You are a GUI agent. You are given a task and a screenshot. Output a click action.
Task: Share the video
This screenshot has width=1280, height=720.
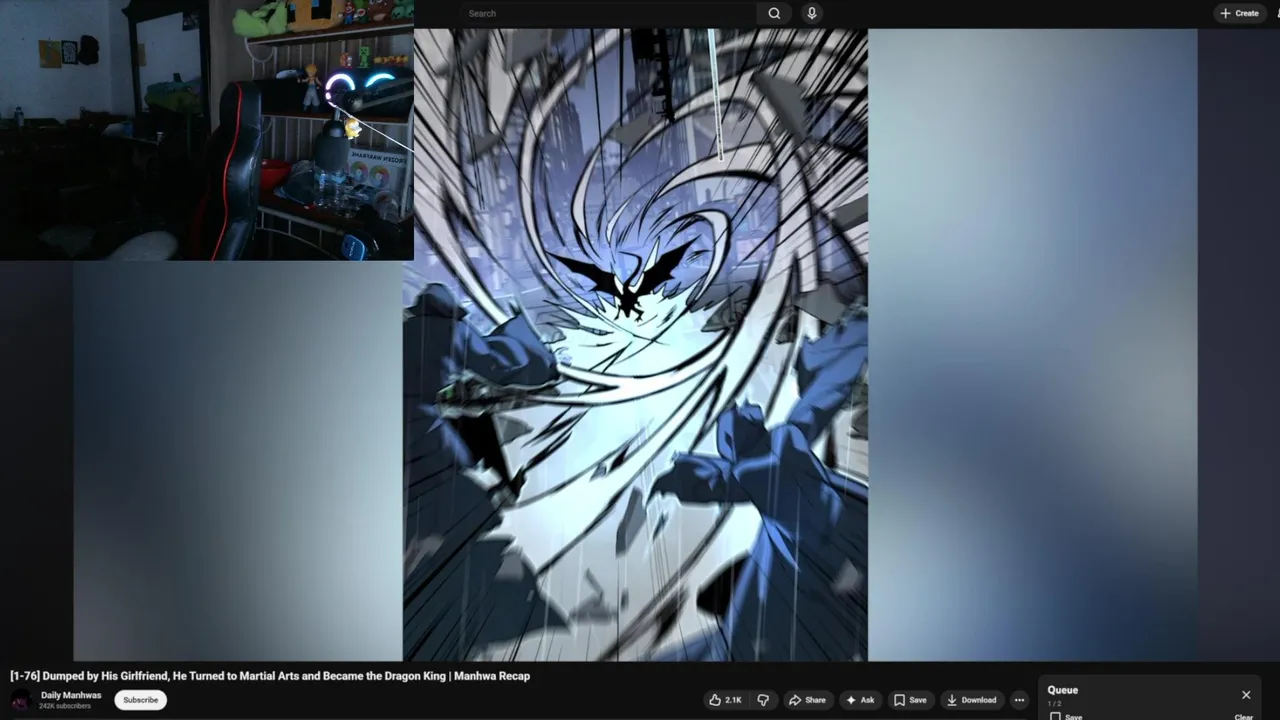807,700
